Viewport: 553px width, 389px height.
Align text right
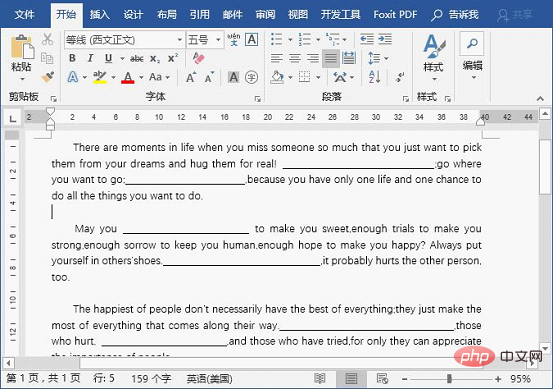pos(313,58)
